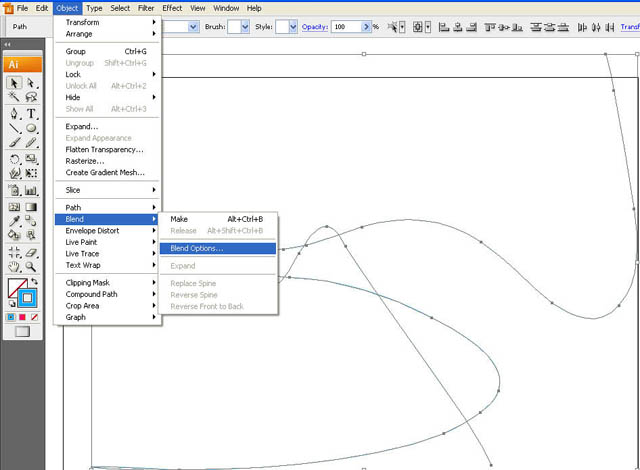Choose Blend Options in submenu
640x470 pixels.
click(218, 248)
